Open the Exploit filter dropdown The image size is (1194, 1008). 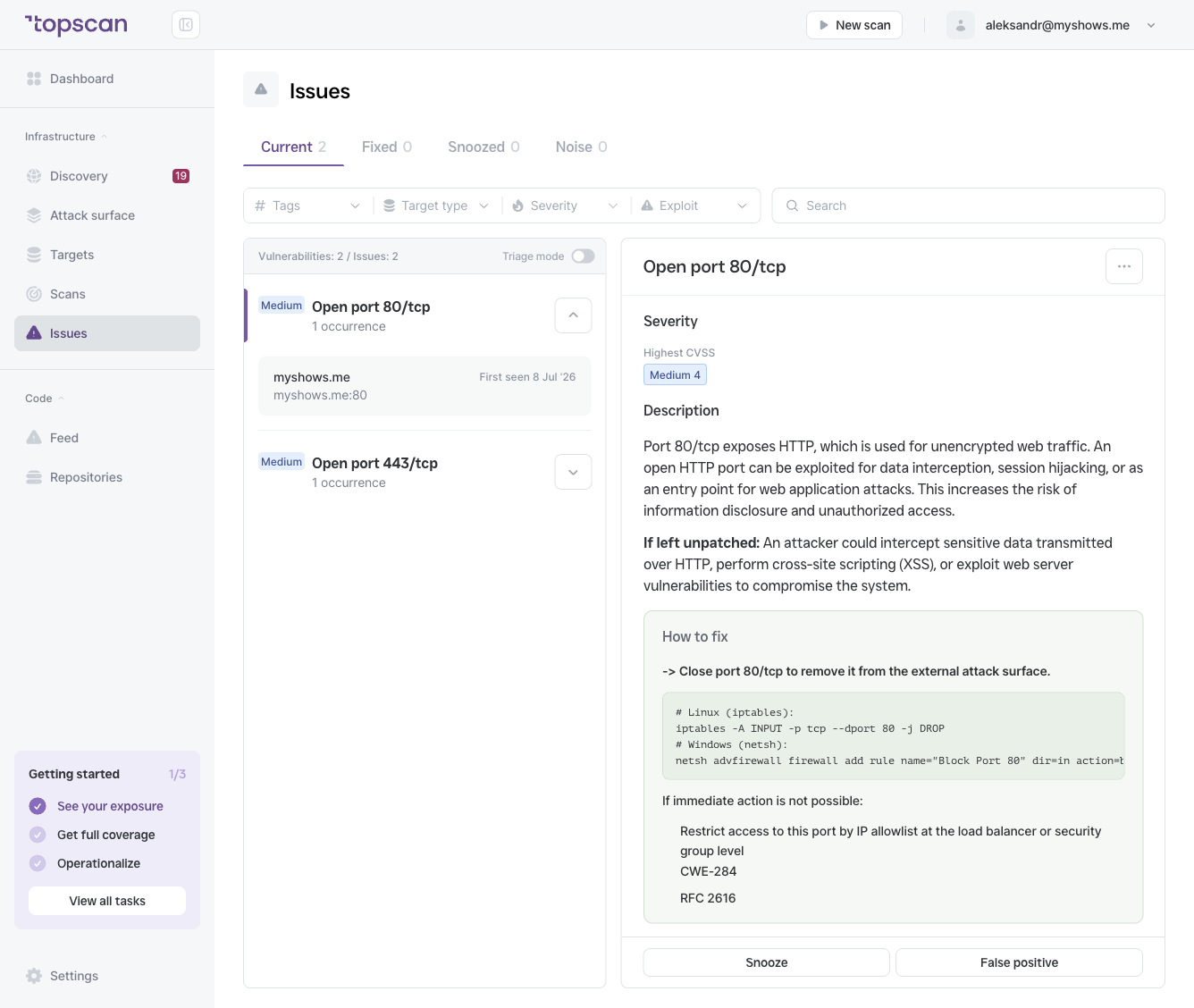pos(694,206)
